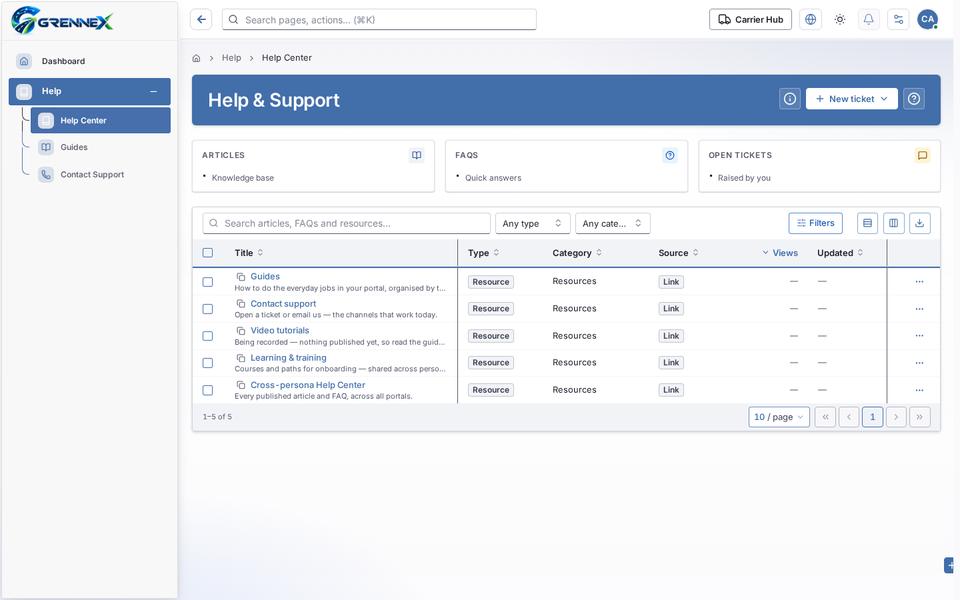Open the Learning & training link
This screenshot has height=600, width=960.
coord(288,358)
